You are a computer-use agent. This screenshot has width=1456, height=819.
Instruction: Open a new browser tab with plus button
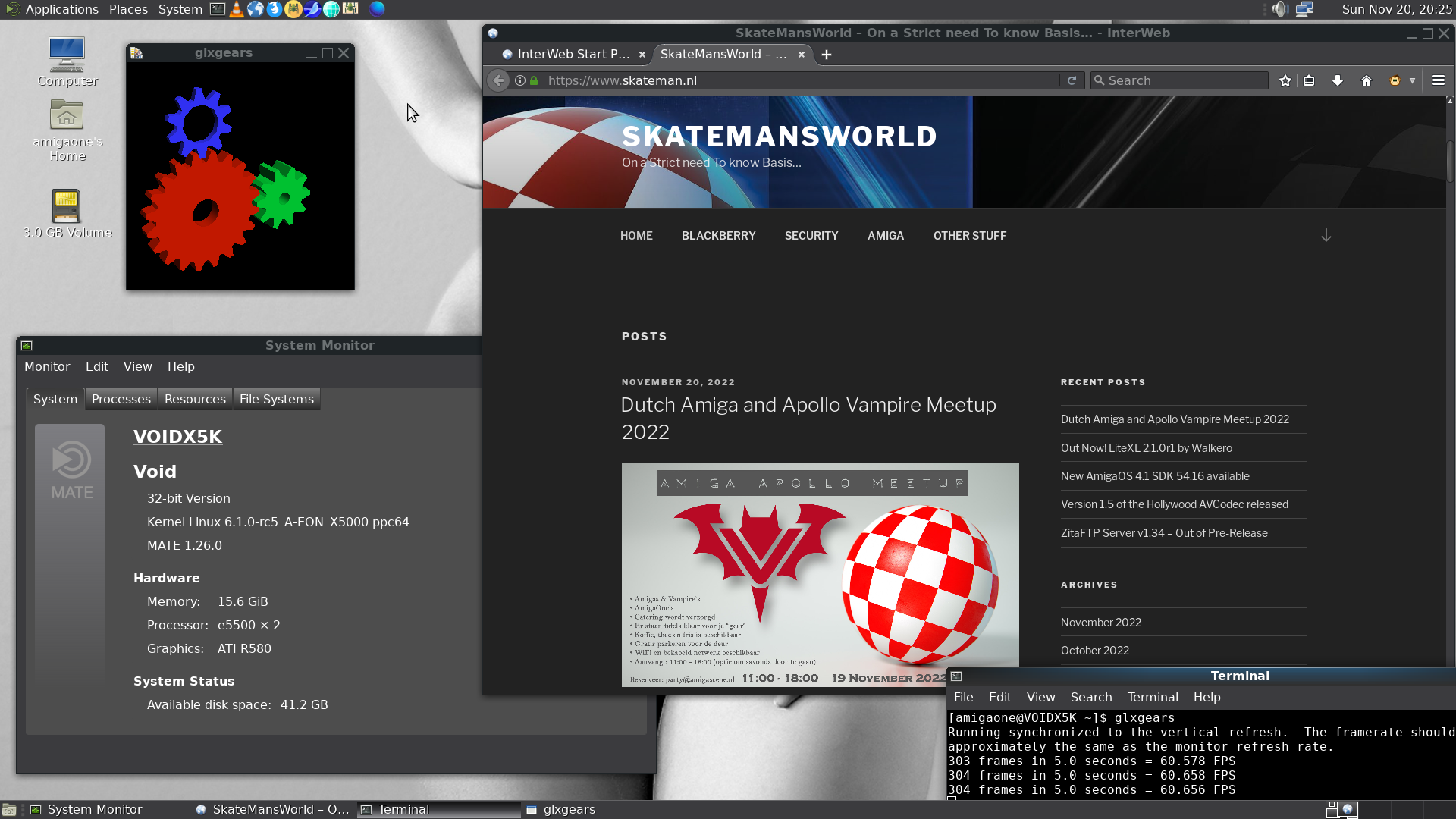(x=827, y=55)
